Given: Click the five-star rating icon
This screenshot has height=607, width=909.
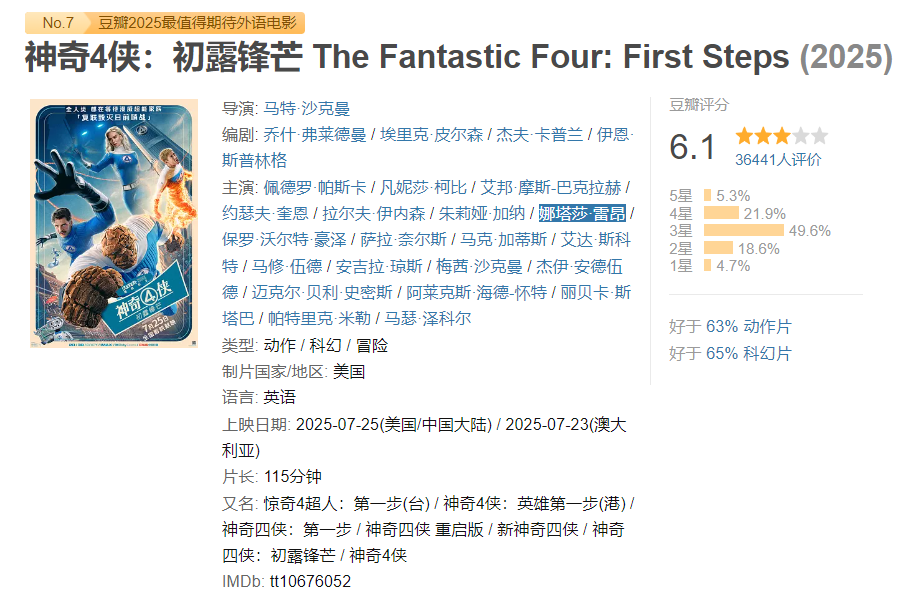Looking at the screenshot, I should pyautogui.click(x=781, y=136).
